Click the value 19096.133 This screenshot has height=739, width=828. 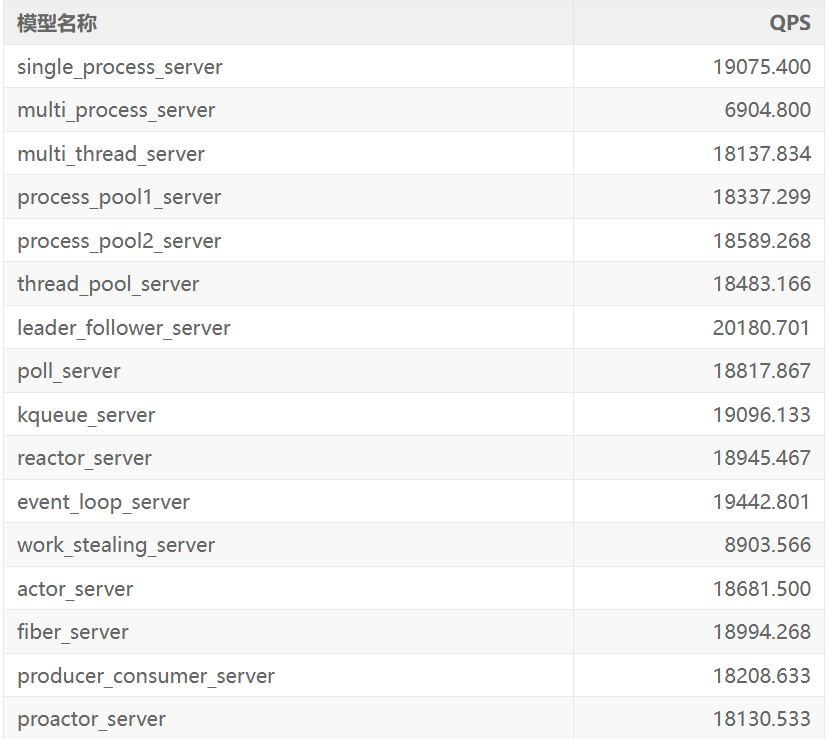click(x=761, y=415)
